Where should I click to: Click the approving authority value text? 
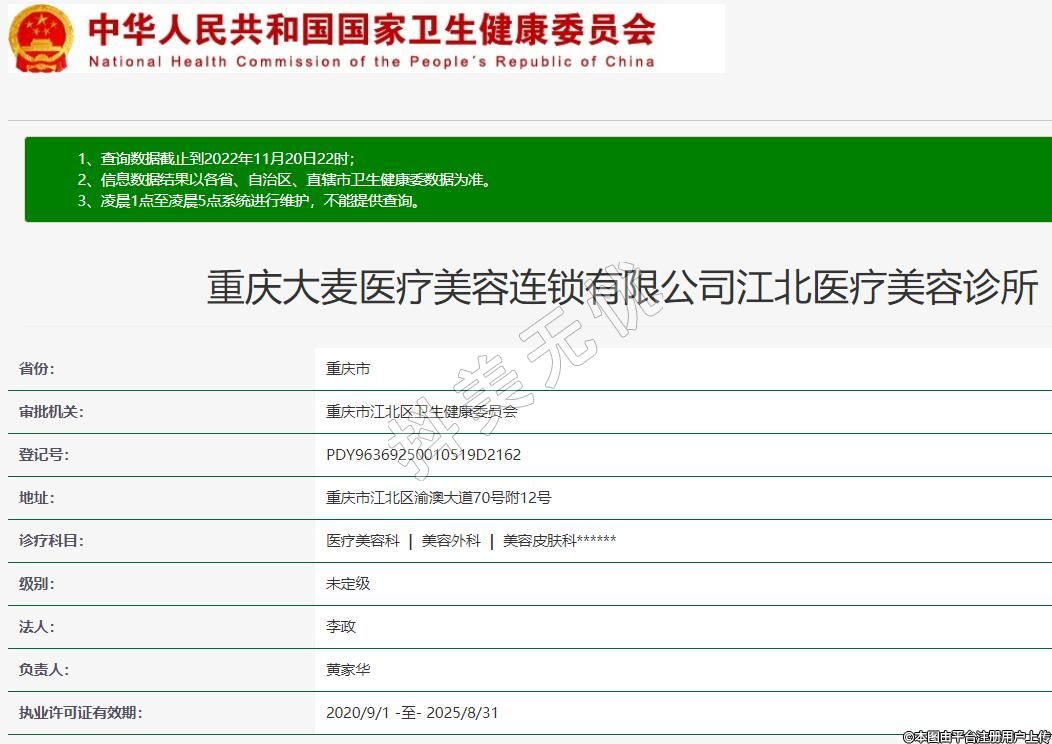pos(421,412)
